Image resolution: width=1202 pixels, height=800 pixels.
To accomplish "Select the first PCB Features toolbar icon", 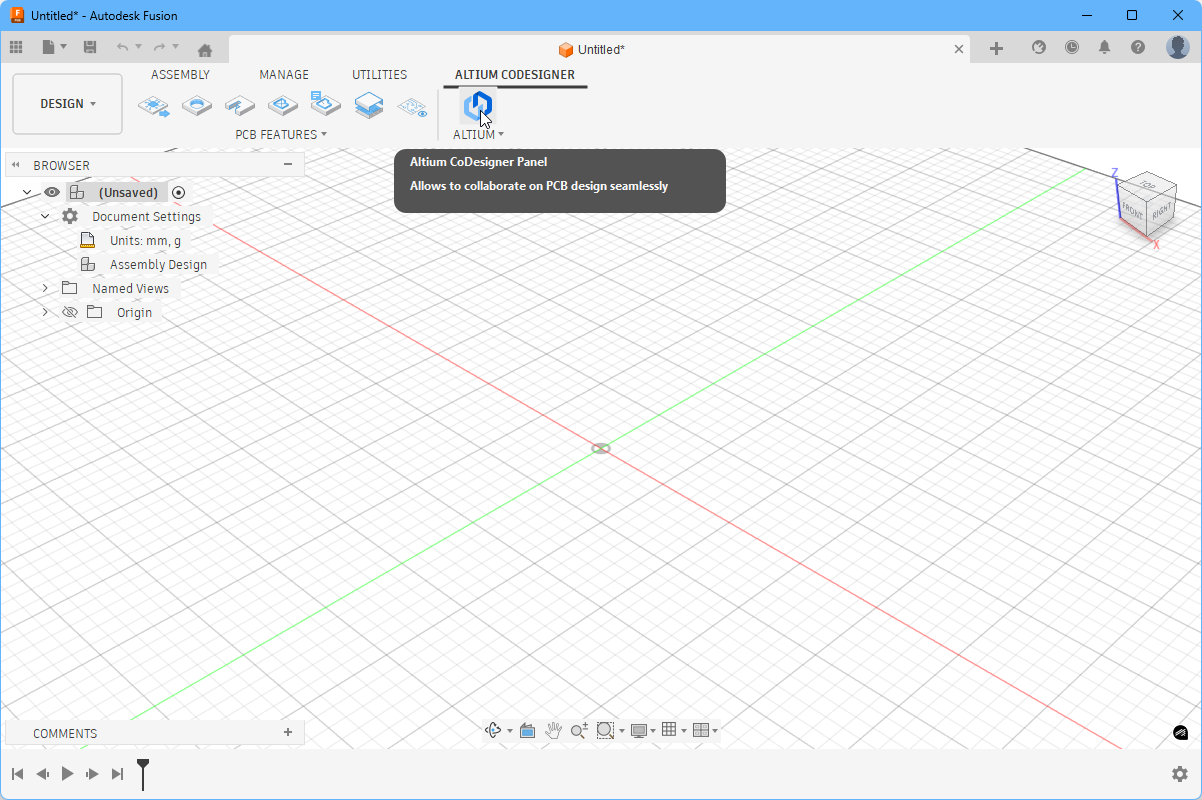I will click(154, 105).
